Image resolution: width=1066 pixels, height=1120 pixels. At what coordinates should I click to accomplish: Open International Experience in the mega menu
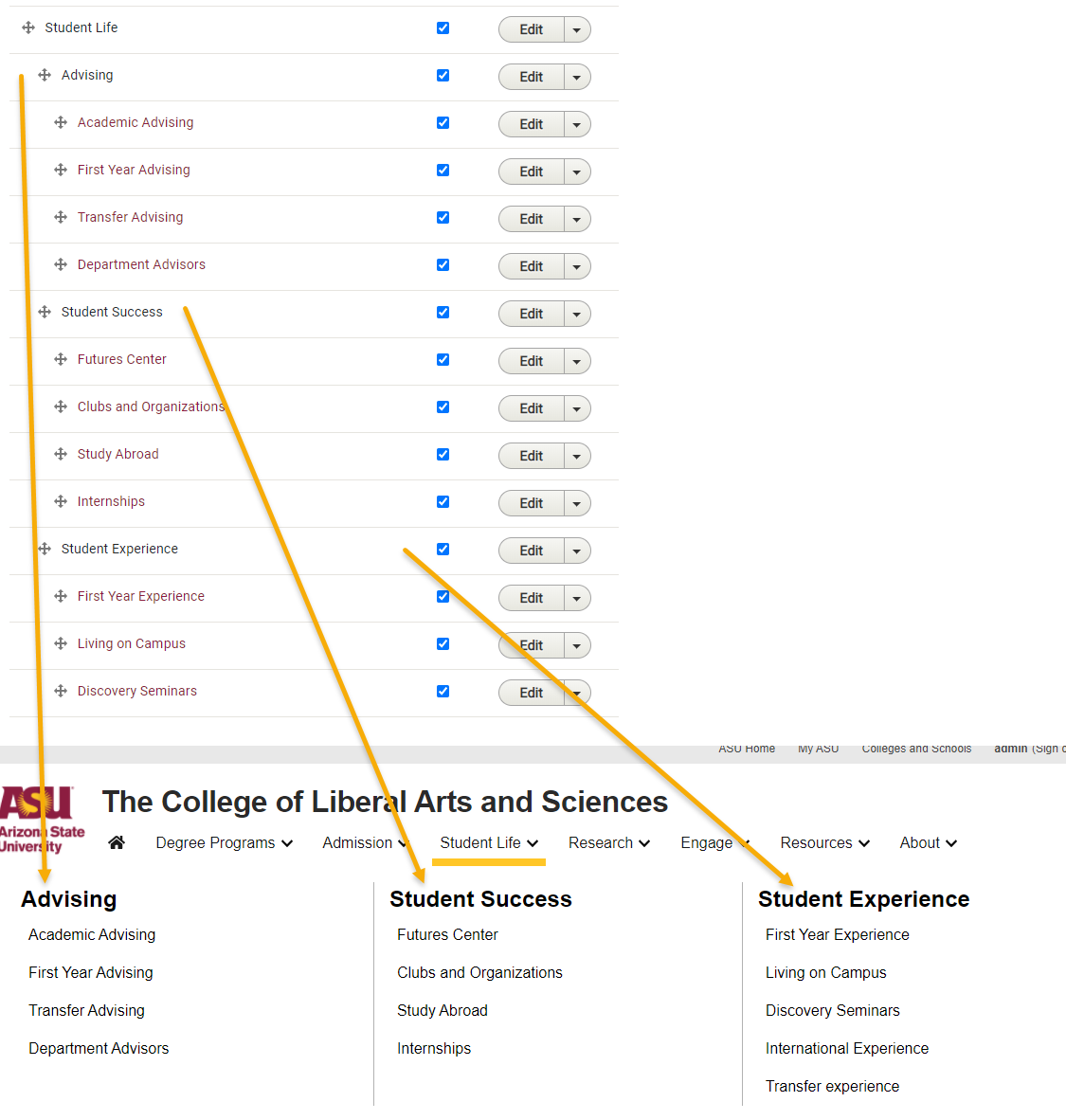847,1048
